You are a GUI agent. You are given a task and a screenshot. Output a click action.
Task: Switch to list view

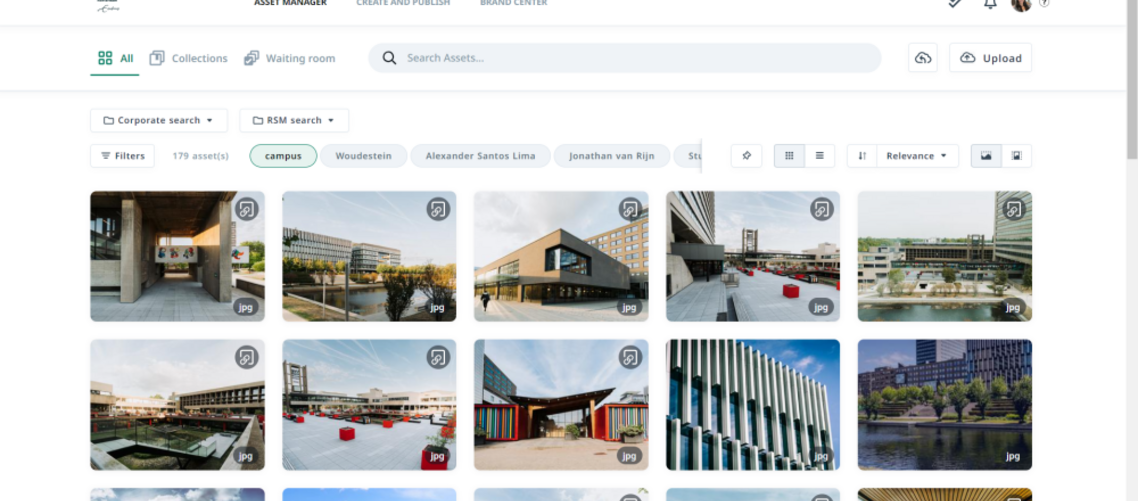click(x=819, y=156)
